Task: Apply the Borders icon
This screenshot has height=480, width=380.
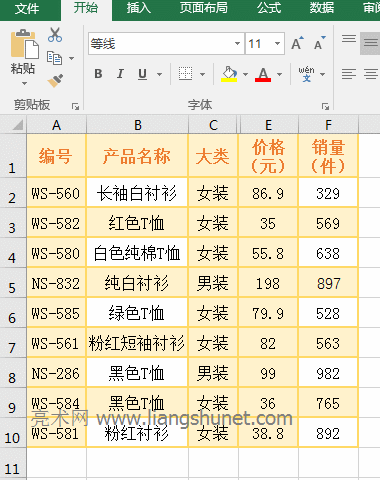Action: coord(185,74)
